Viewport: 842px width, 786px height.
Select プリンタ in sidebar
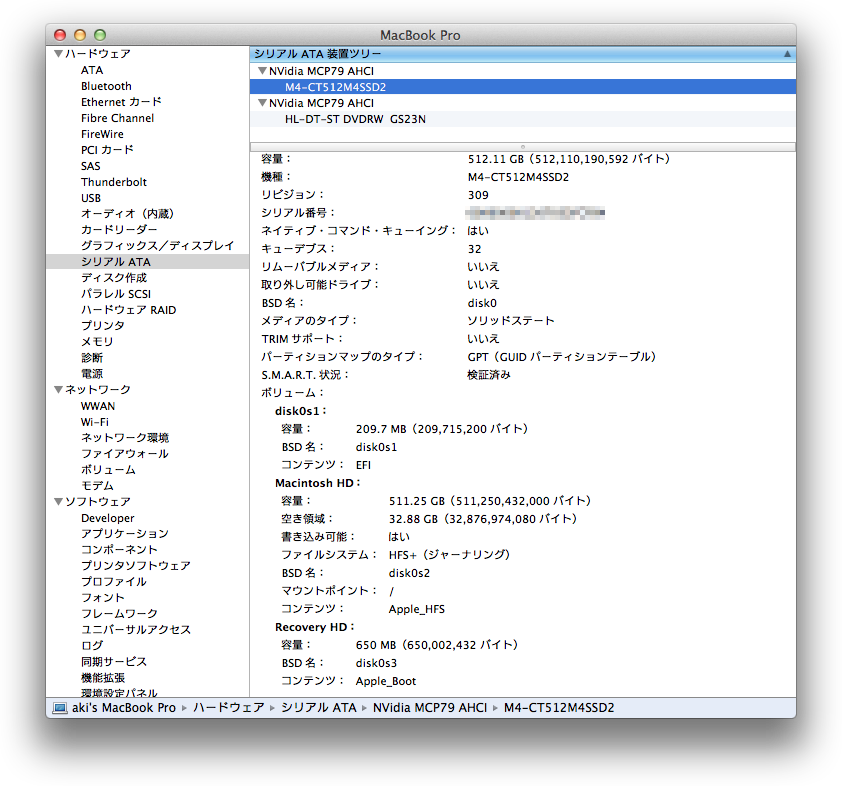pyautogui.click(x=103, y=325)
